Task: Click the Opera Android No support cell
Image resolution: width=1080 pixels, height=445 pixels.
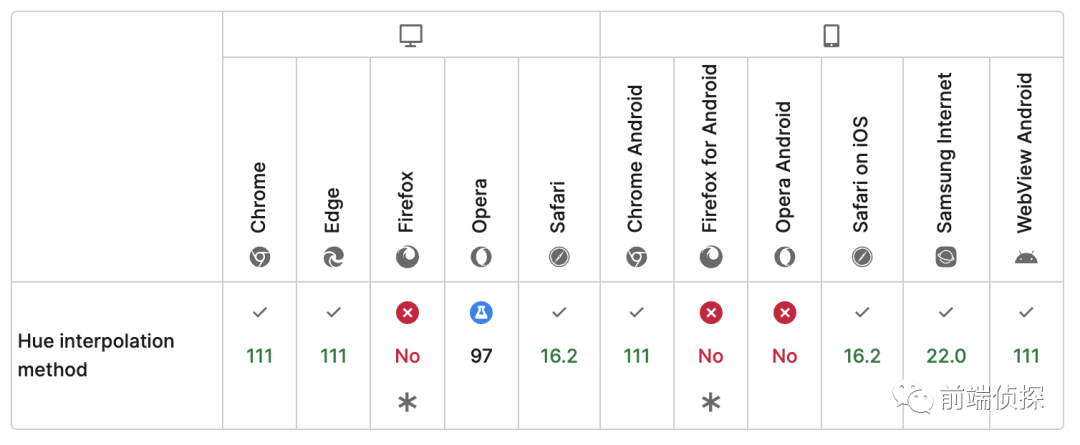Action: coord(784,355)
